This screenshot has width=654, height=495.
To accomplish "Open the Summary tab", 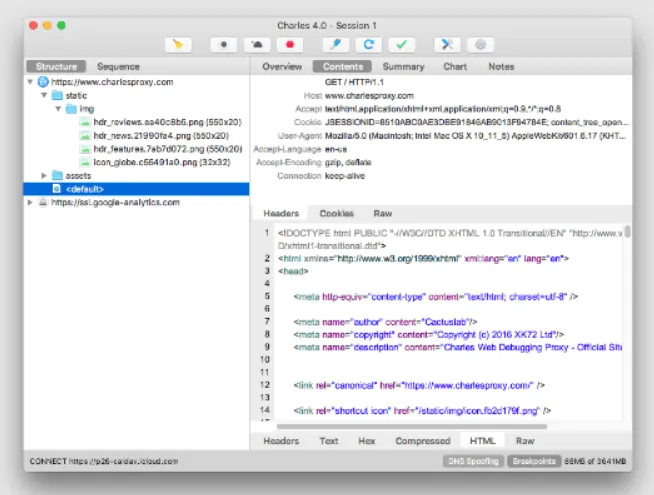I will (403, 66).
